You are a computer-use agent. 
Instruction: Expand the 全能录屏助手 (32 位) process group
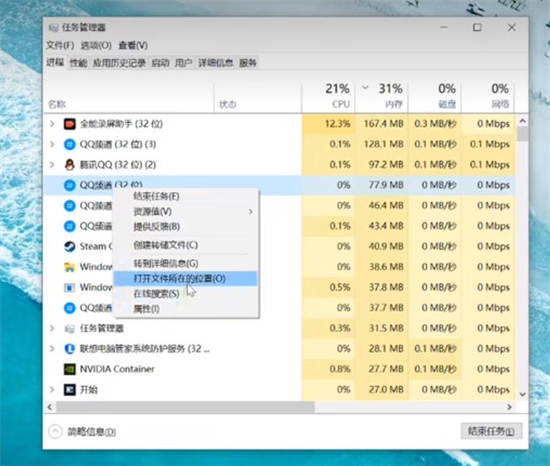tap(52, 124)
